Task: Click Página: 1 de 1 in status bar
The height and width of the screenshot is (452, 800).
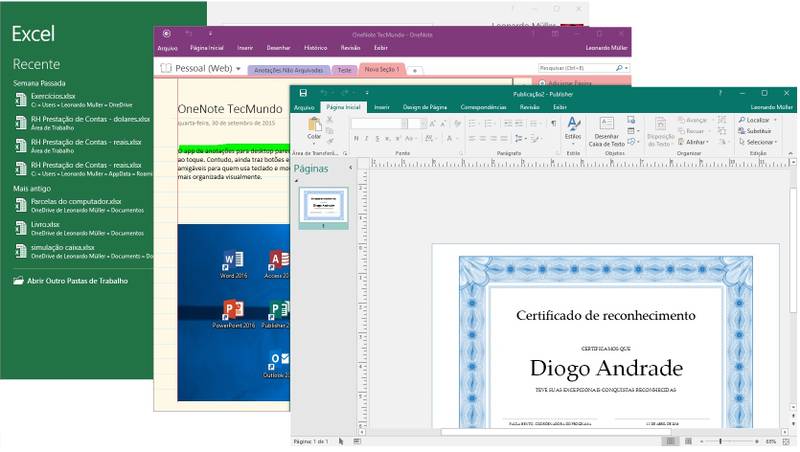Action: tap(311, 441)
